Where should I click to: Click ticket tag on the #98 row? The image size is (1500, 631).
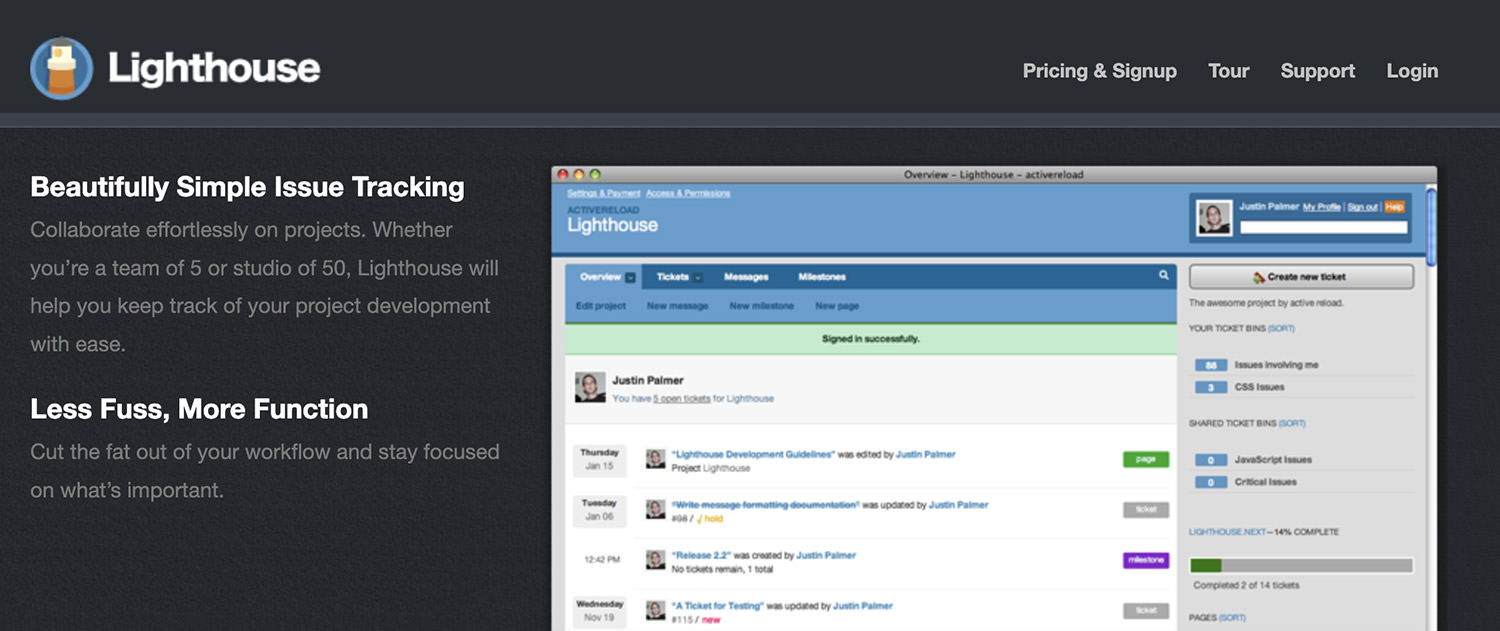pos(1146,509)
